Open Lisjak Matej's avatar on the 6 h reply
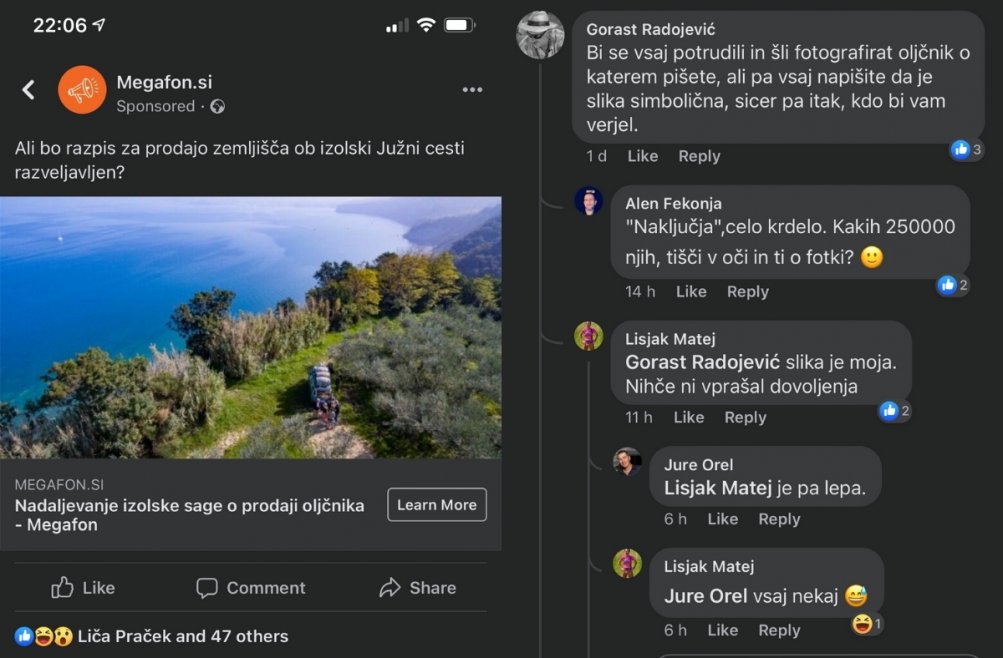This screenshot has width=1003, height=658. click(x=627, y=563)
